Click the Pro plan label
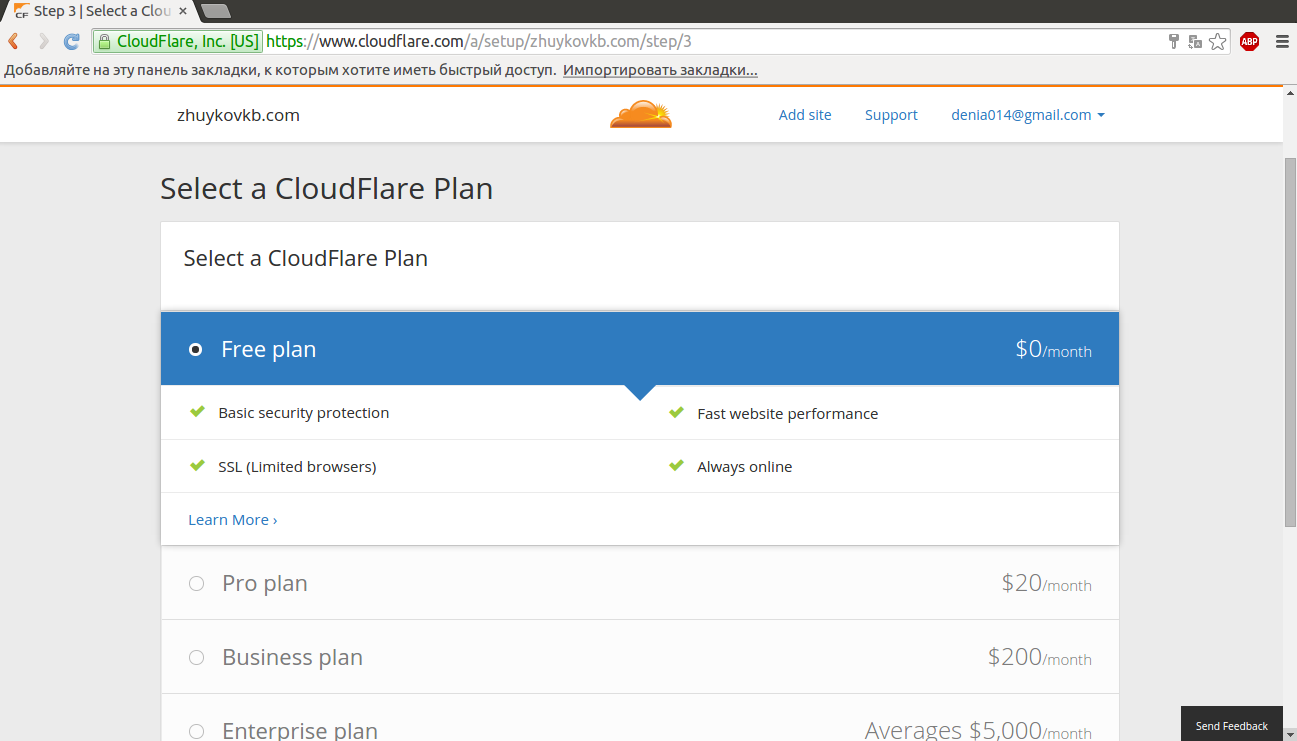 265,583
